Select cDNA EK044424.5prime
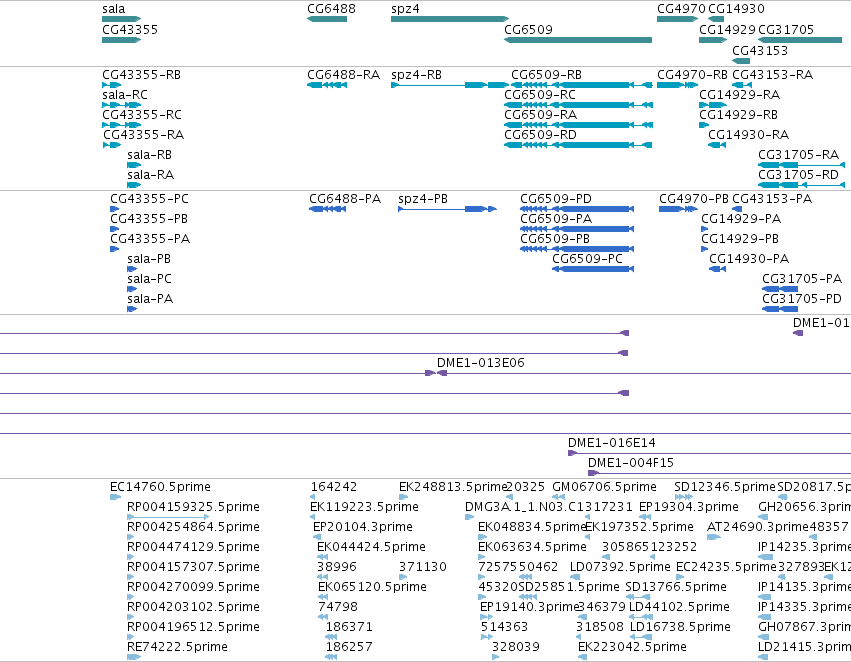This screenshot has height=662, width=851. pos(371,547)
